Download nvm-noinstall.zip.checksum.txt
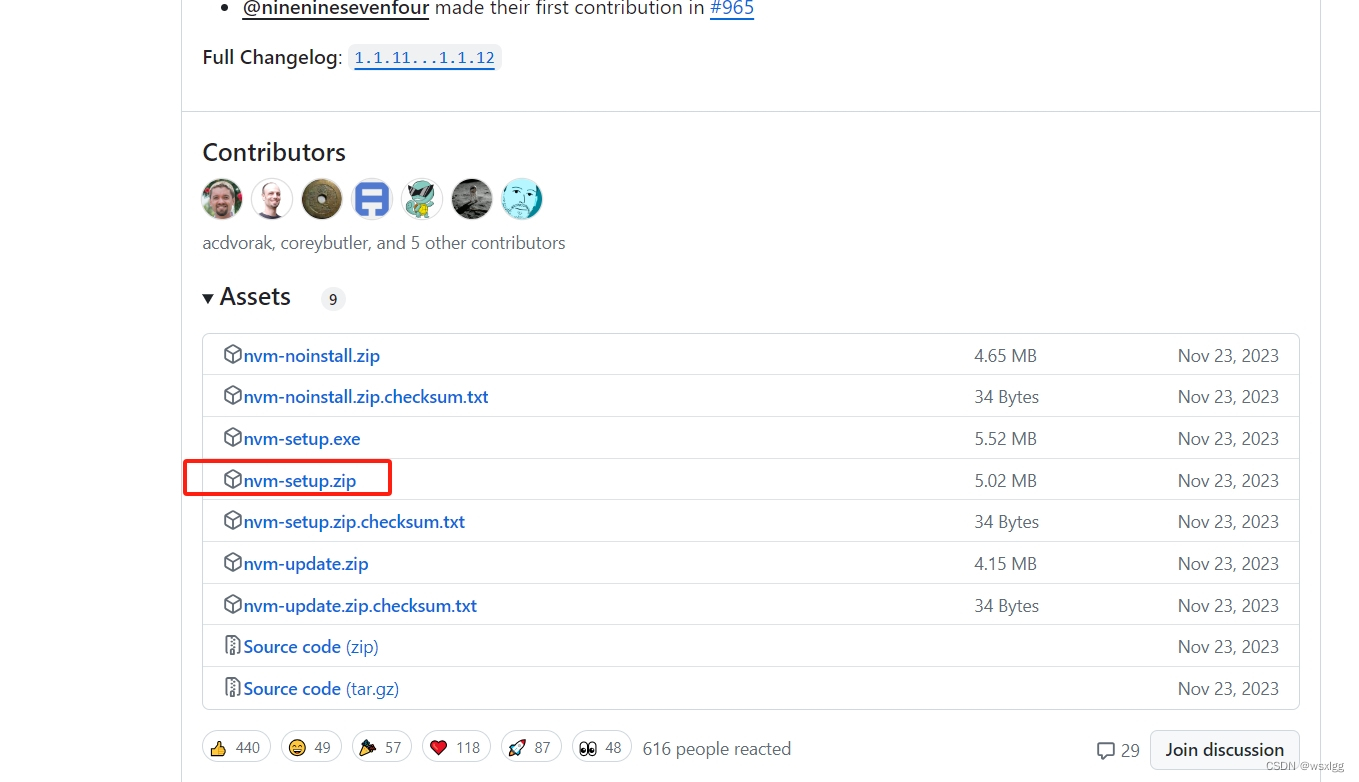1359x782 pixels. tap(366, 397)
